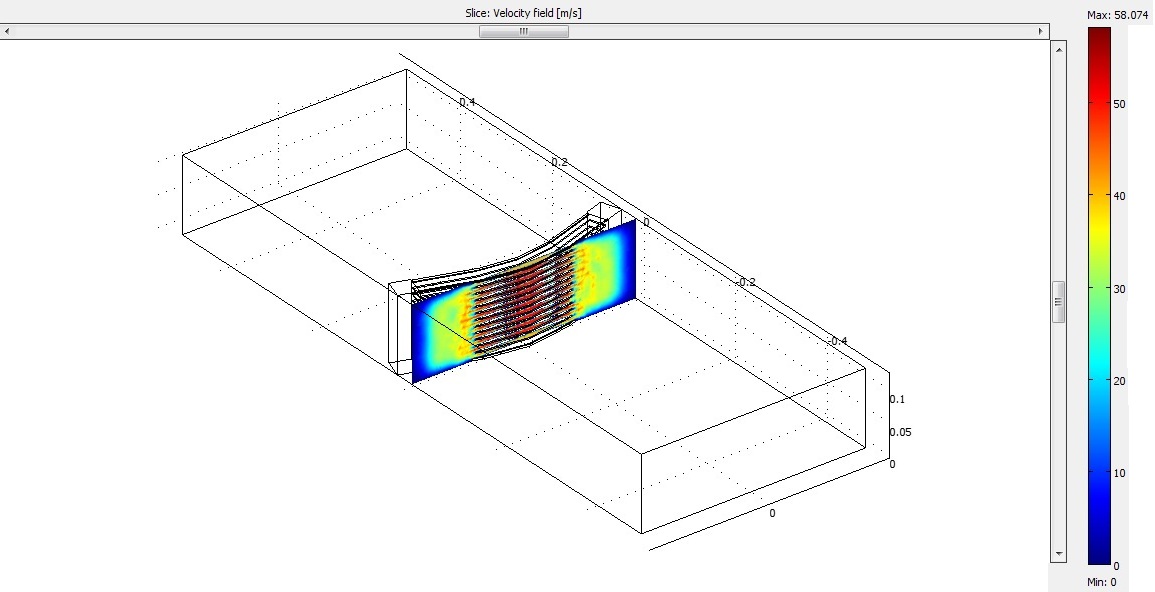Click the vertical scrollbar up arrow
Image resolution: width=1155 pixels, height=592 pixels.
tap(1059, 50)
